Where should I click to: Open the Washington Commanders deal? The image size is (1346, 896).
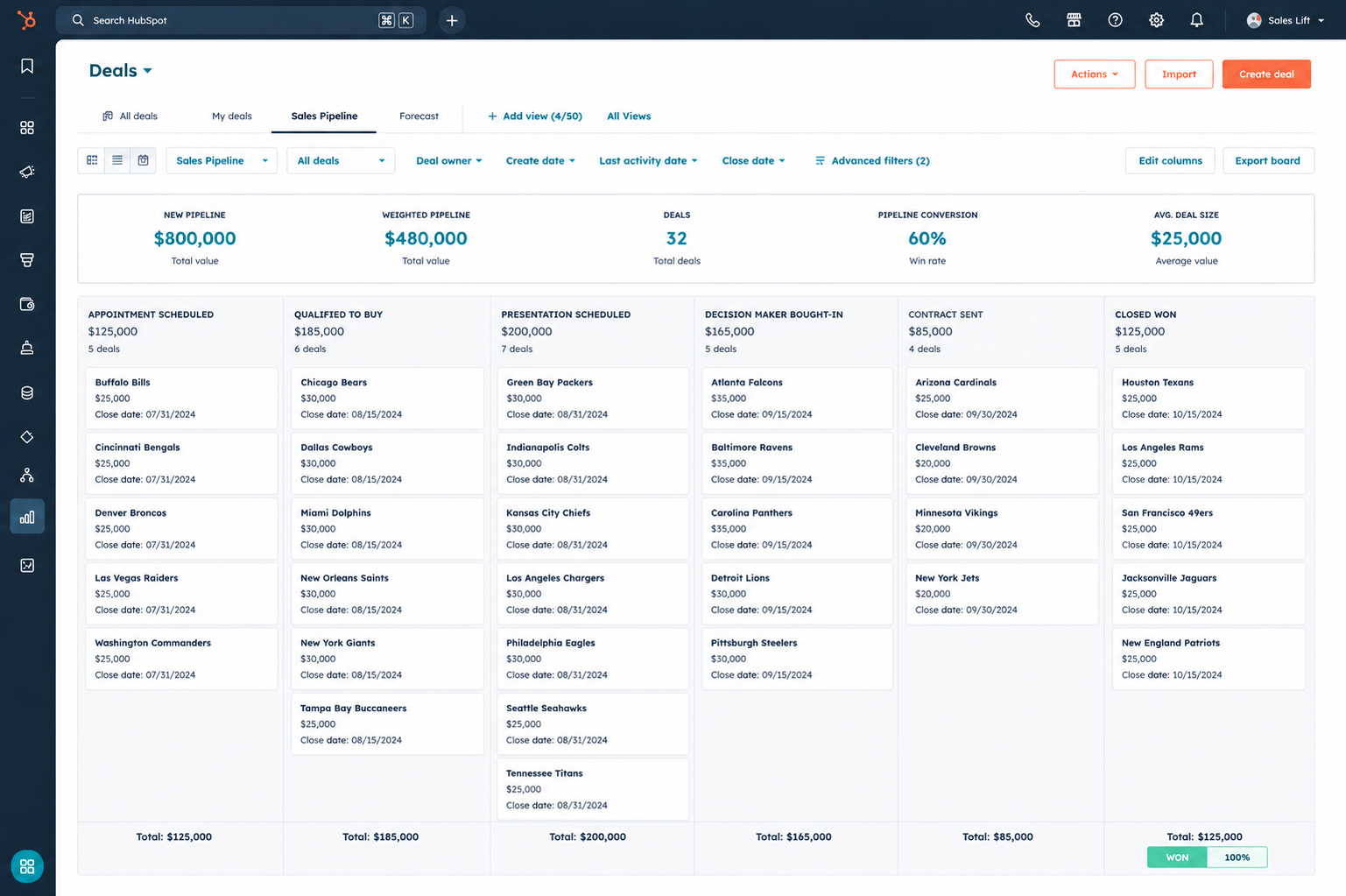tap(181, 659)
